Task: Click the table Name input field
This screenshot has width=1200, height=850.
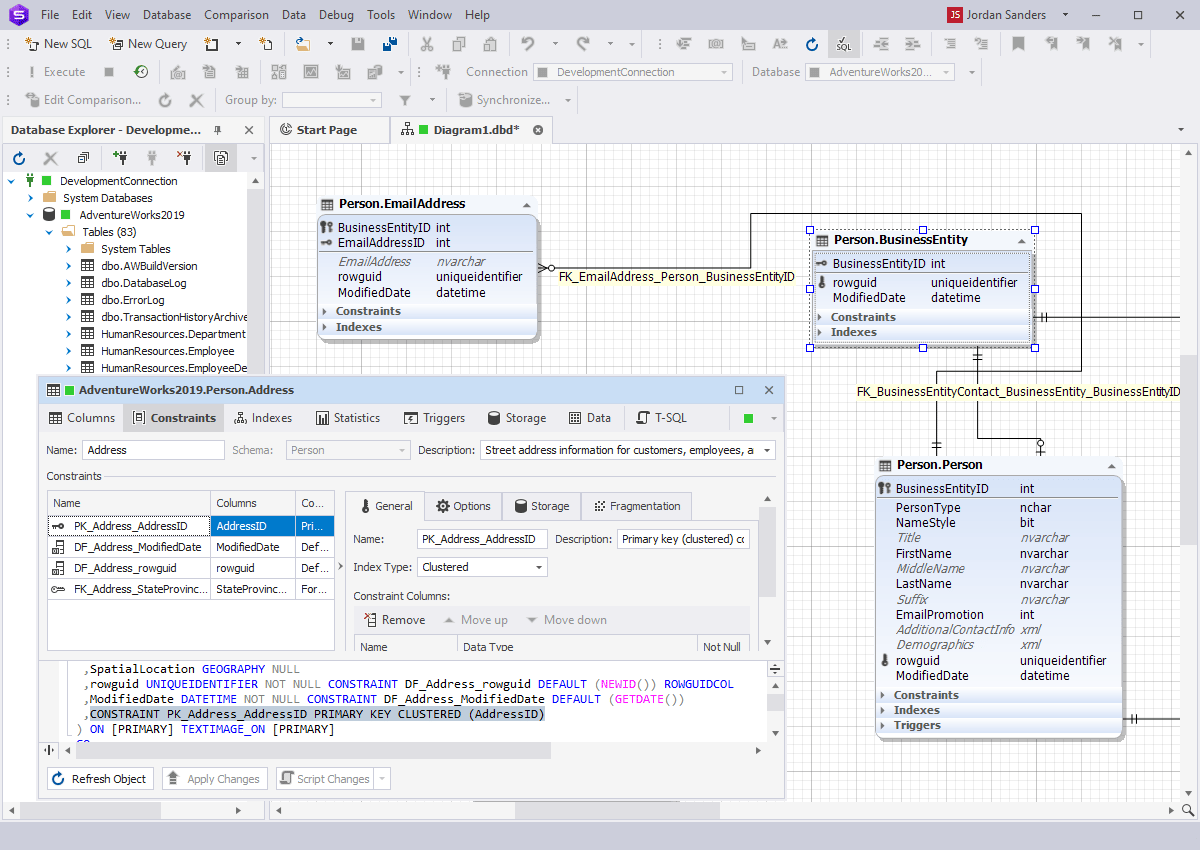Action: pos(153,450)
